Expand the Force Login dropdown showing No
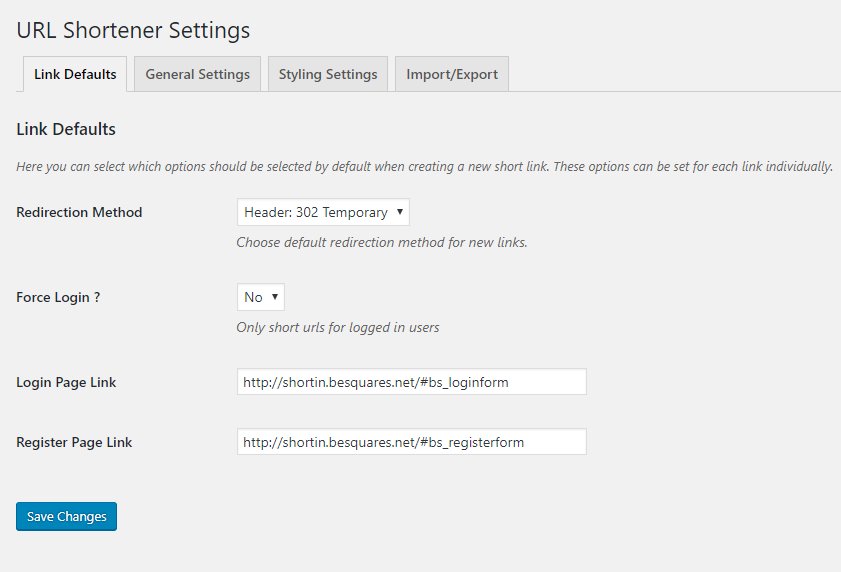This screenshot has width=841, height=572. pos(260,297)
